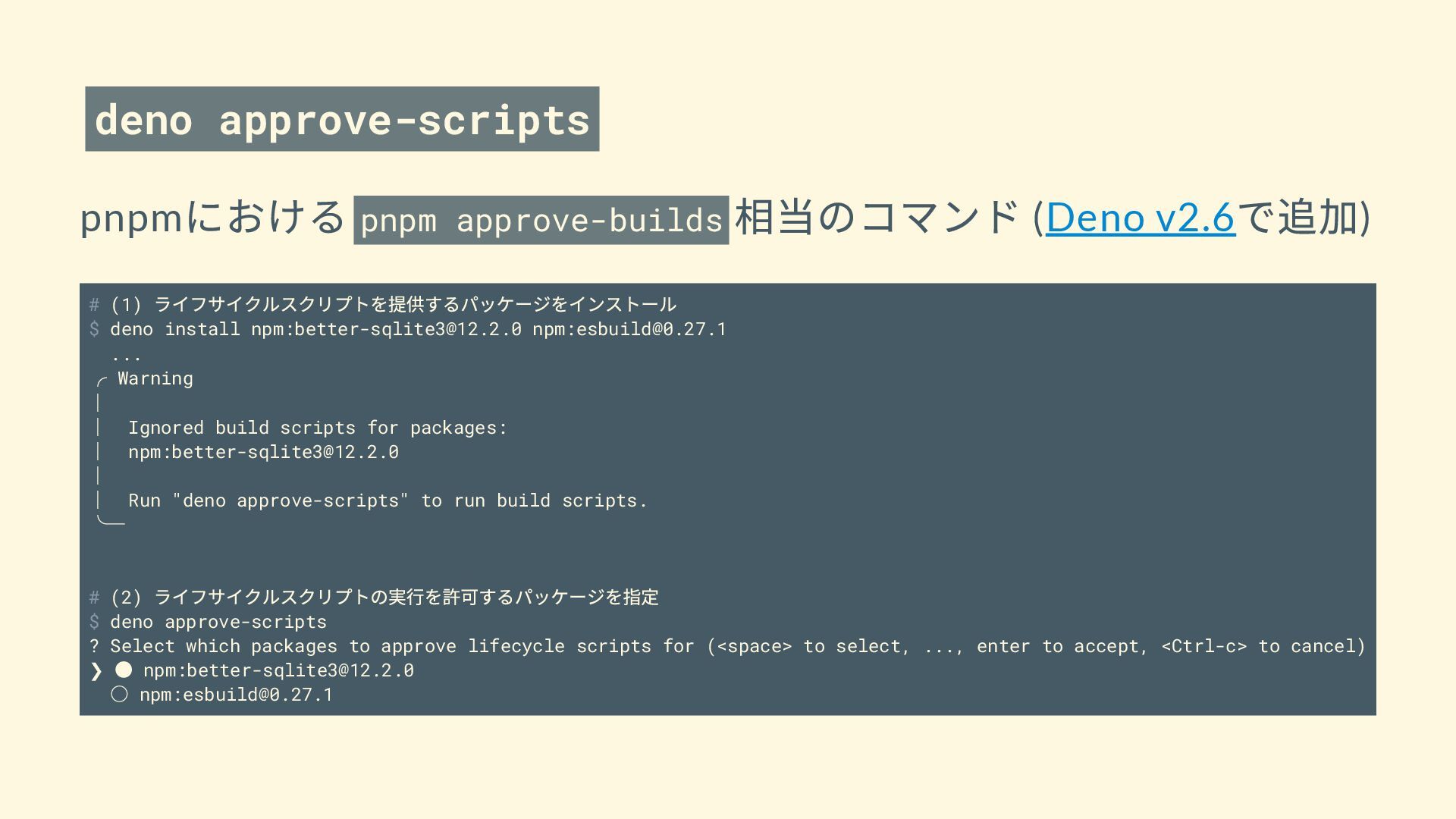Click the '...' ellipsis output line
The height and width of the screenshot is (819, 1456).
point(126,356)
